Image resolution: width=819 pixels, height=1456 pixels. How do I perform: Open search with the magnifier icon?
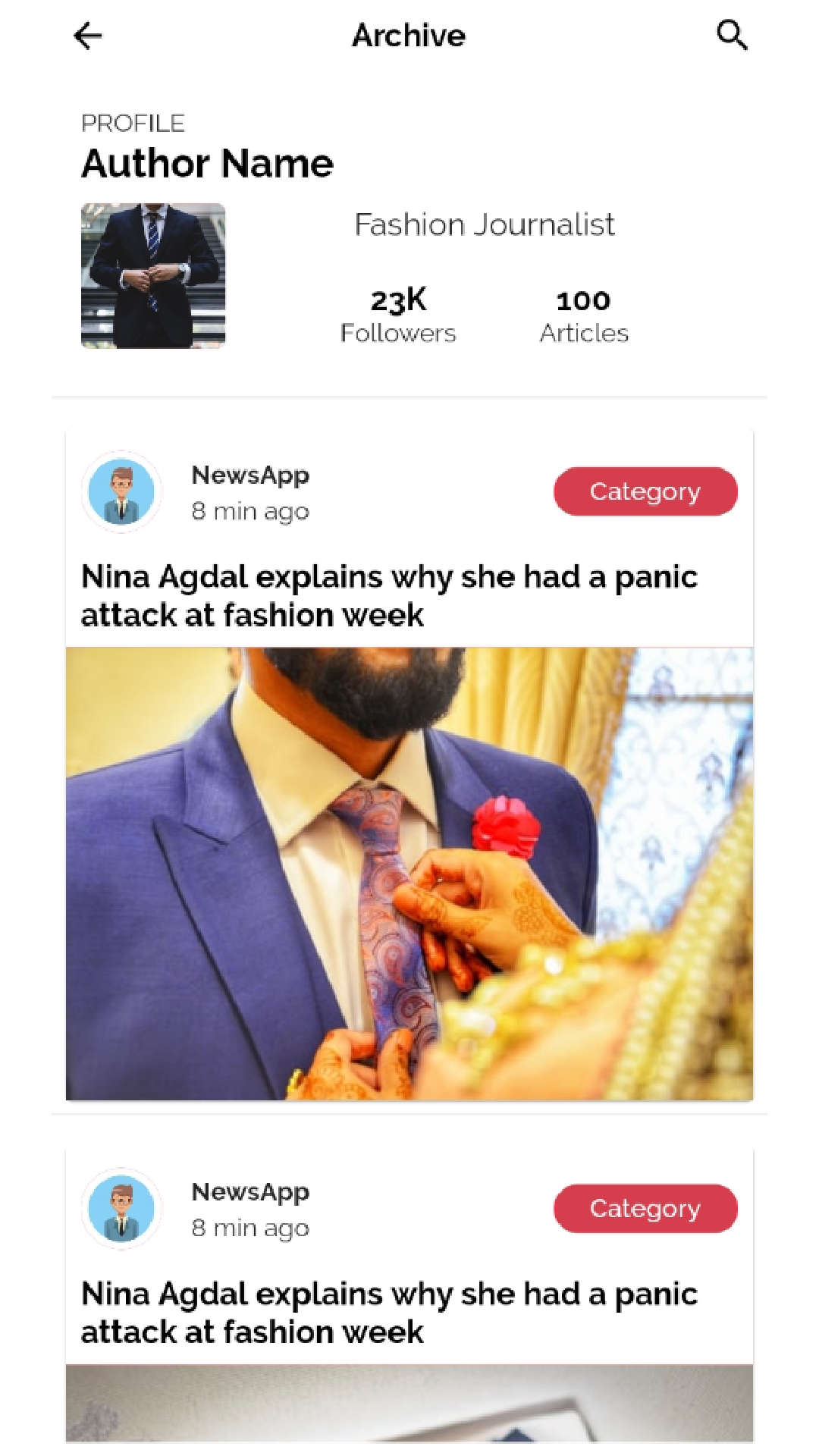pyautogui.click(x=732, y=35)
